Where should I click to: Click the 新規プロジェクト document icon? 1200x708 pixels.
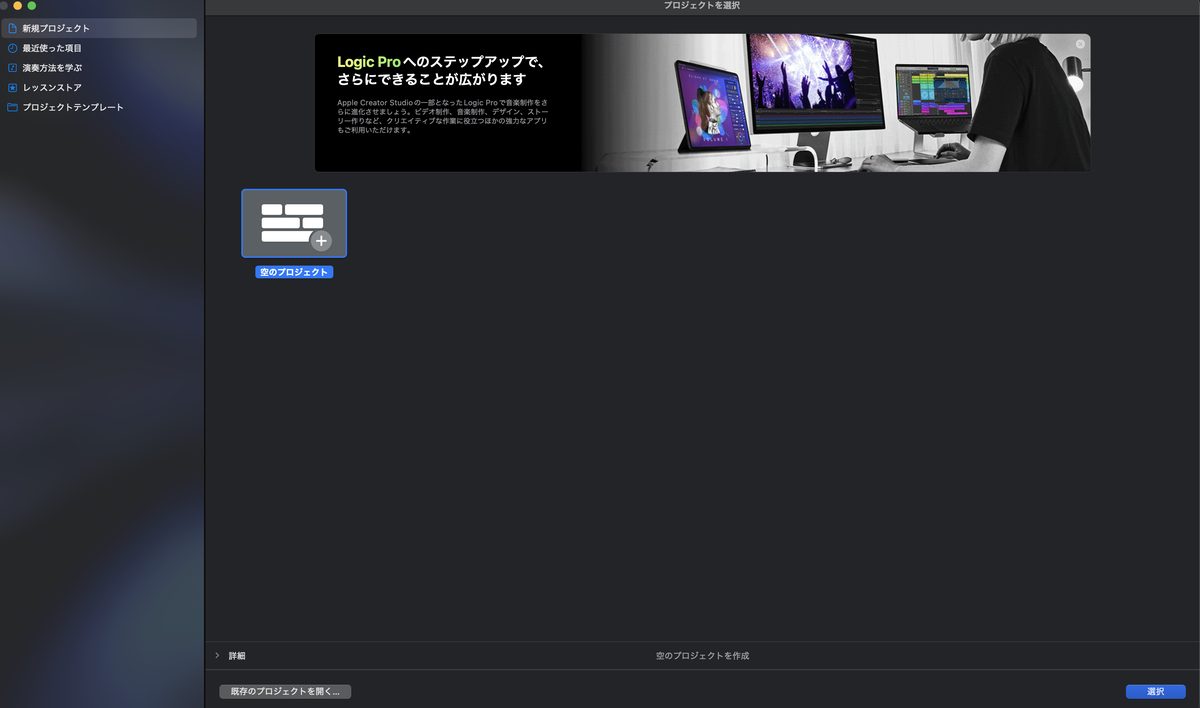point(12,28)
